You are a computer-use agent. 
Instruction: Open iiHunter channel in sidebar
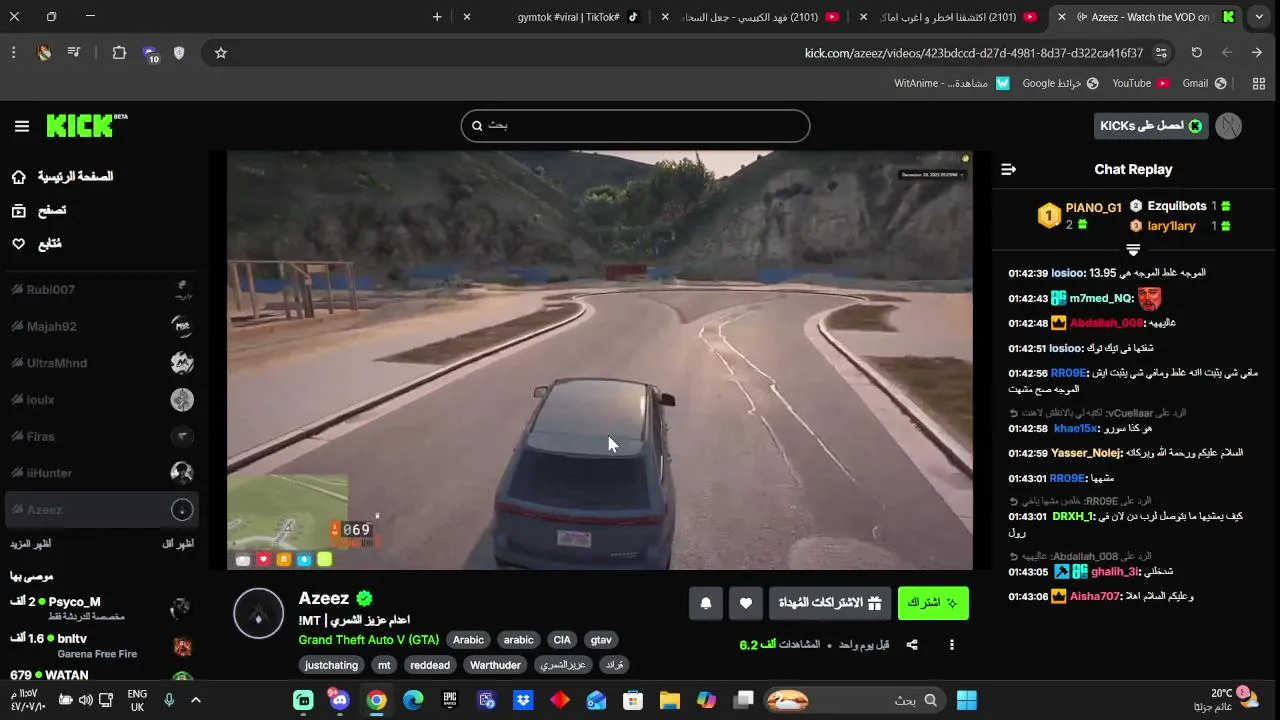(x=102, y=473)
